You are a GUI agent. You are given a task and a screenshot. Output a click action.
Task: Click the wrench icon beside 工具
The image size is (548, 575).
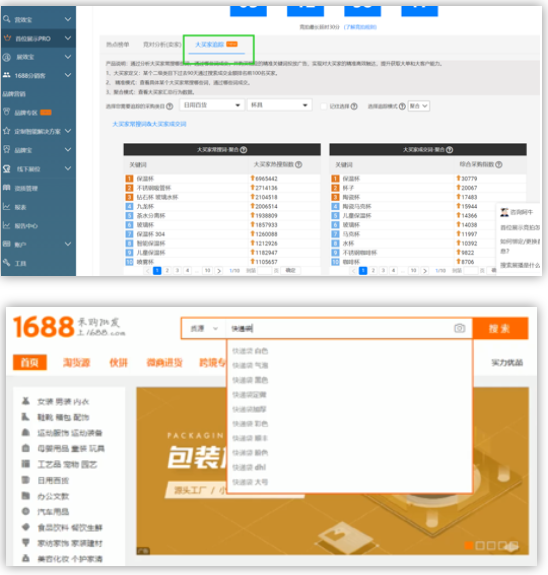pyautogui.click(x=7, y=262)
